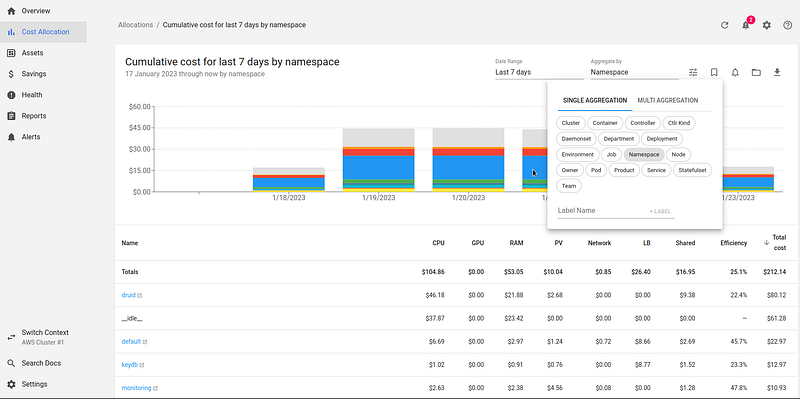
Task: Select the Cluster aggregation chip
Action: pyautogui.click(x=570, y=123)
